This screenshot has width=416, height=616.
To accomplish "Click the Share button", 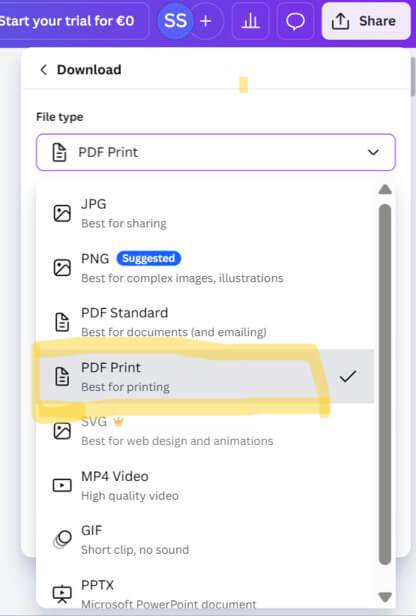I will (365, 21).
